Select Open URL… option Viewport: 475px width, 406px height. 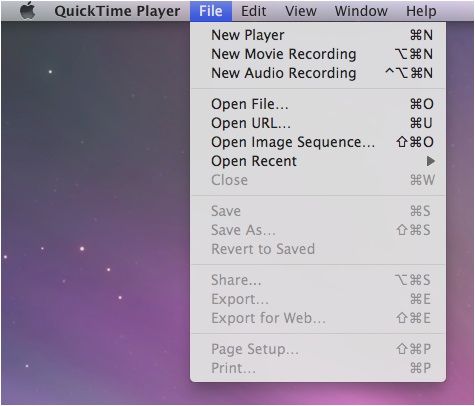(x=318, y=123)
